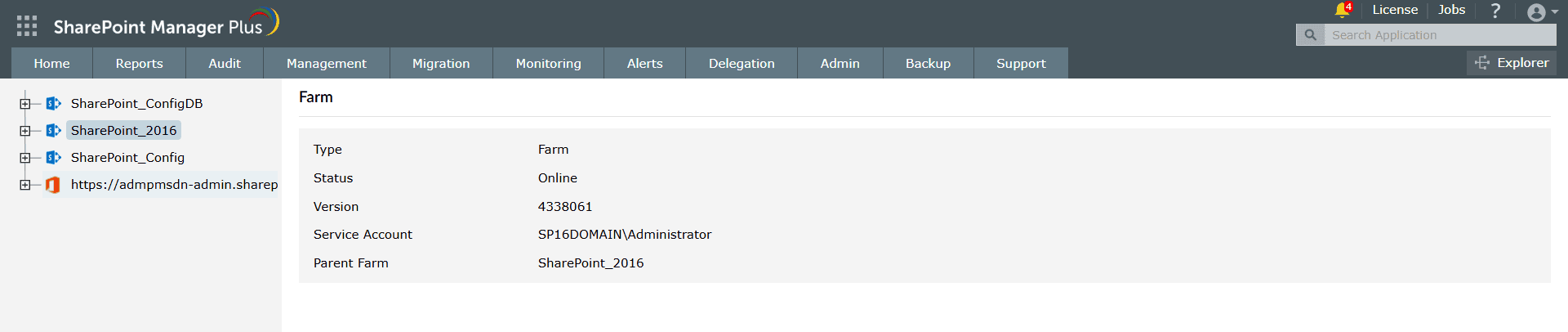Open the Jobs link
The height and width of the screenshot is (332, 1568).
(x=1451, y=10)
